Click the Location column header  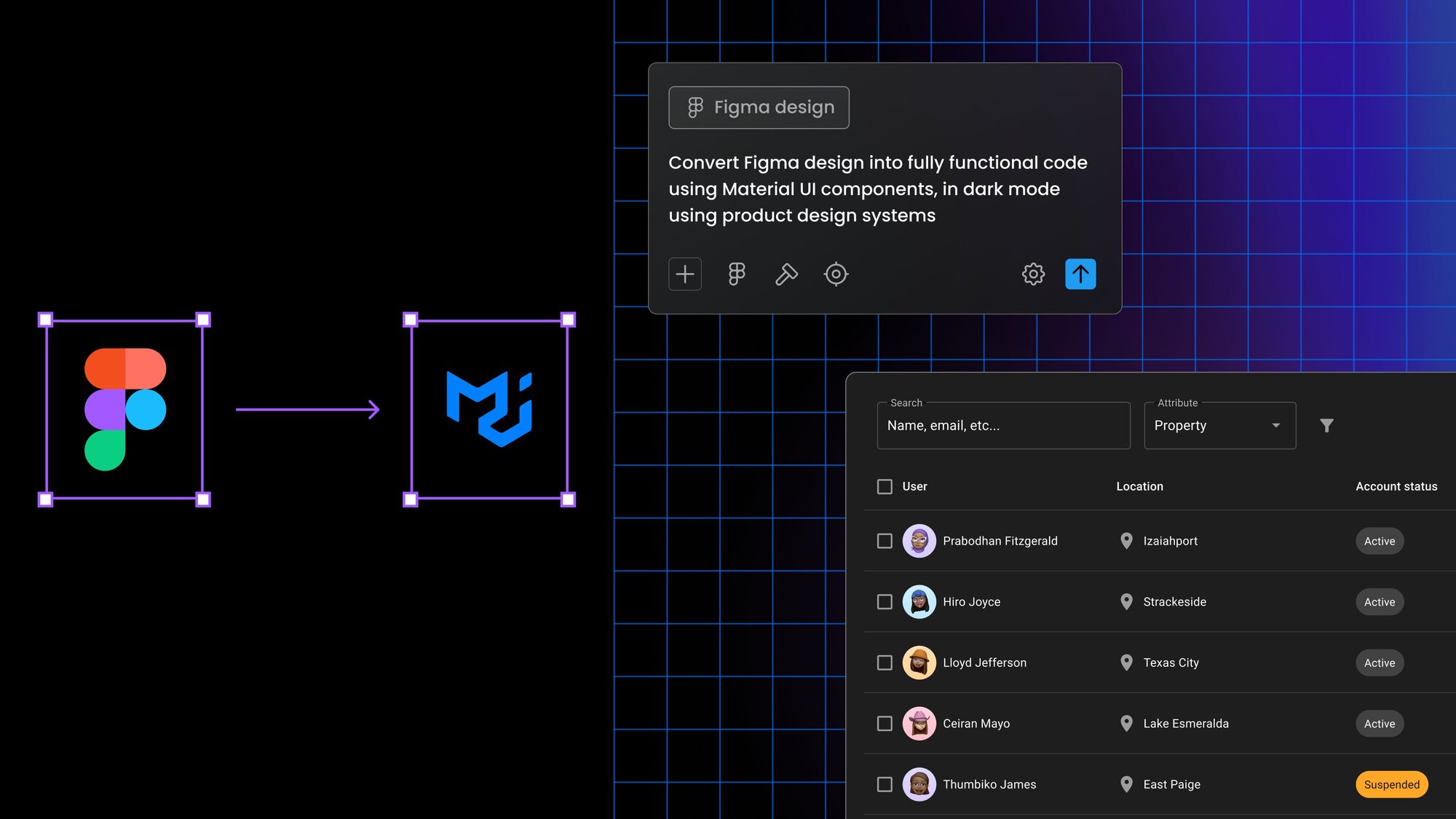tap(1139, 486)
